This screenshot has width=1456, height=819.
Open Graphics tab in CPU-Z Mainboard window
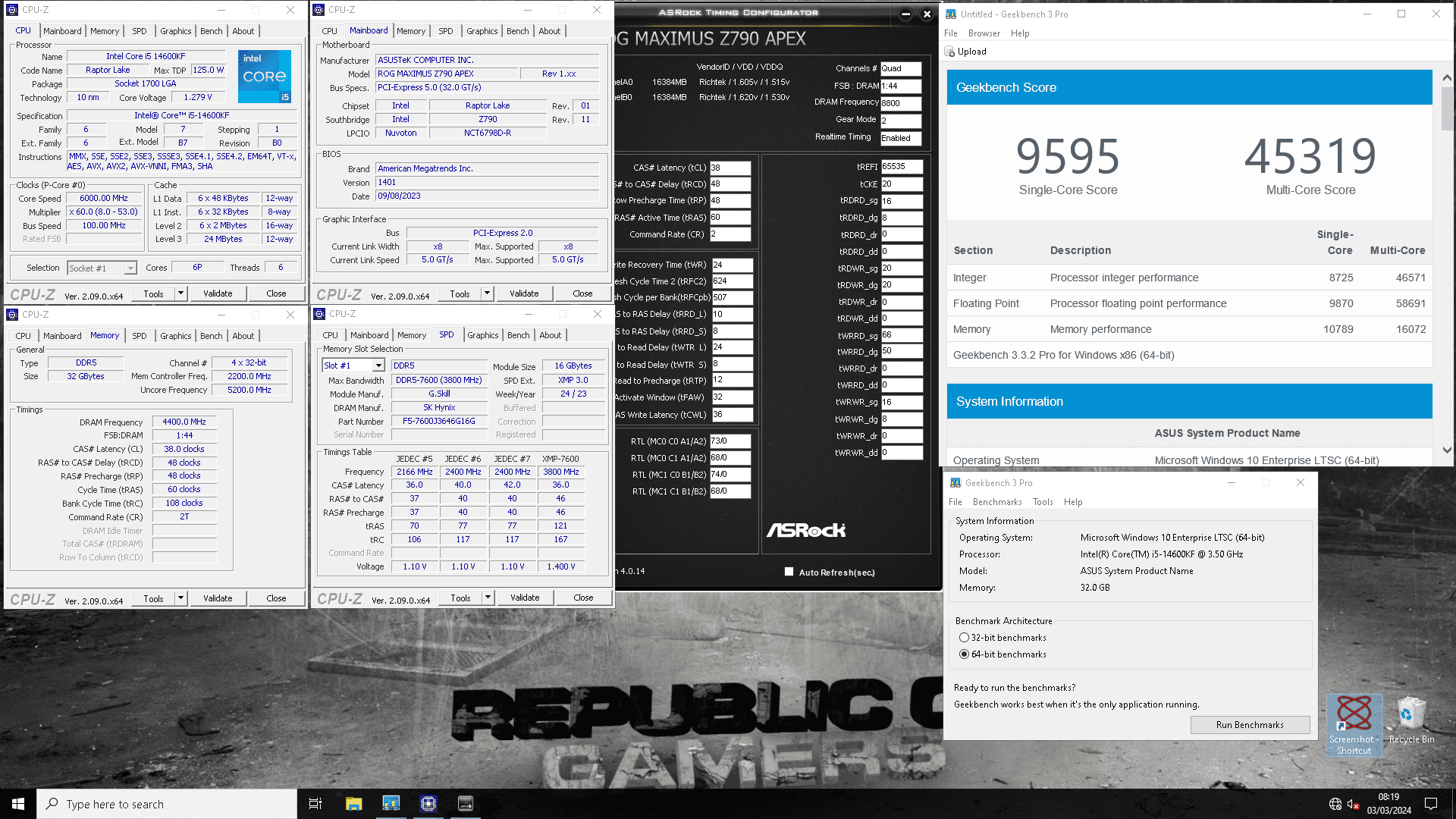[x=482, y=31]
